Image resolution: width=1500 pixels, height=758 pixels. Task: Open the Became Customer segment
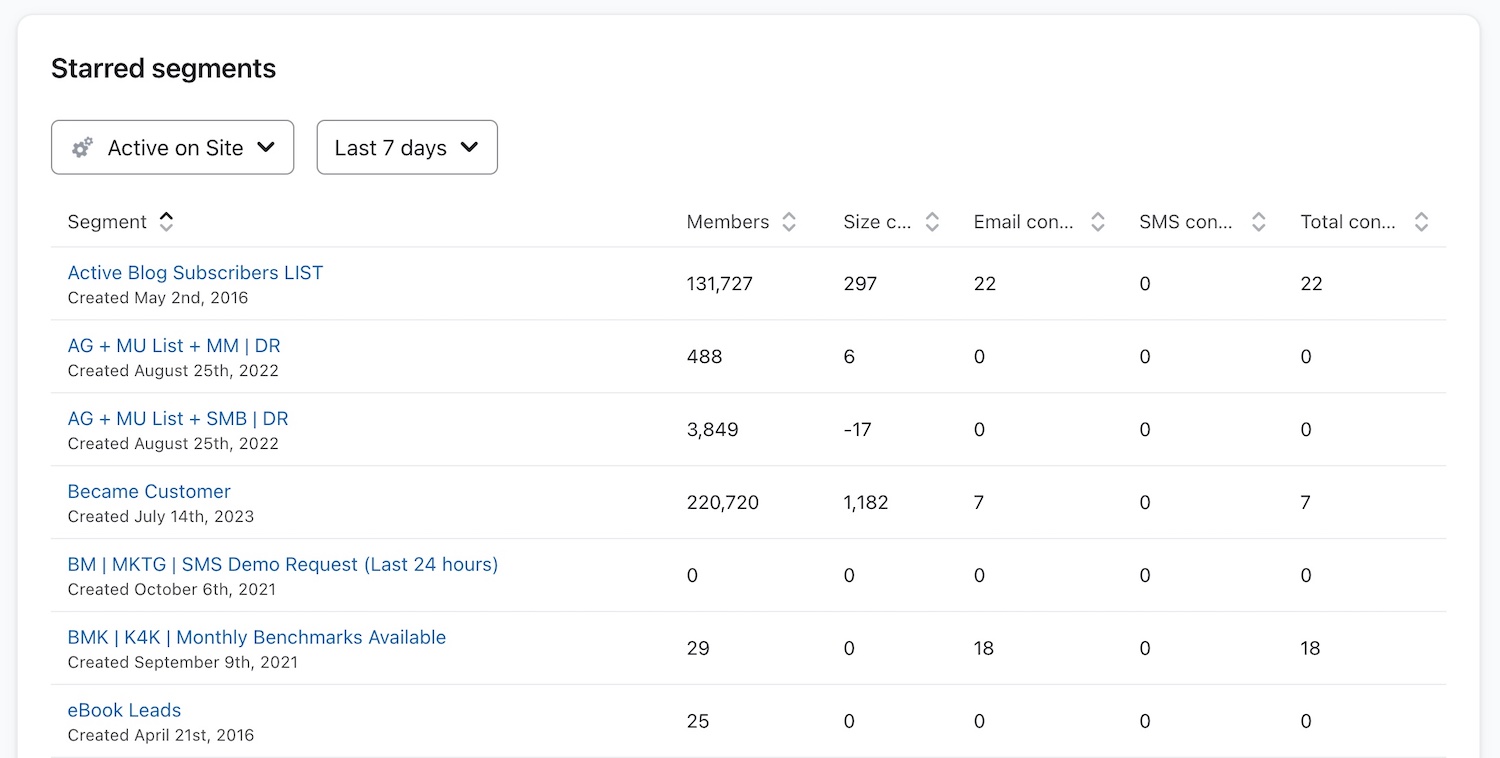click(x=149, y=492)
